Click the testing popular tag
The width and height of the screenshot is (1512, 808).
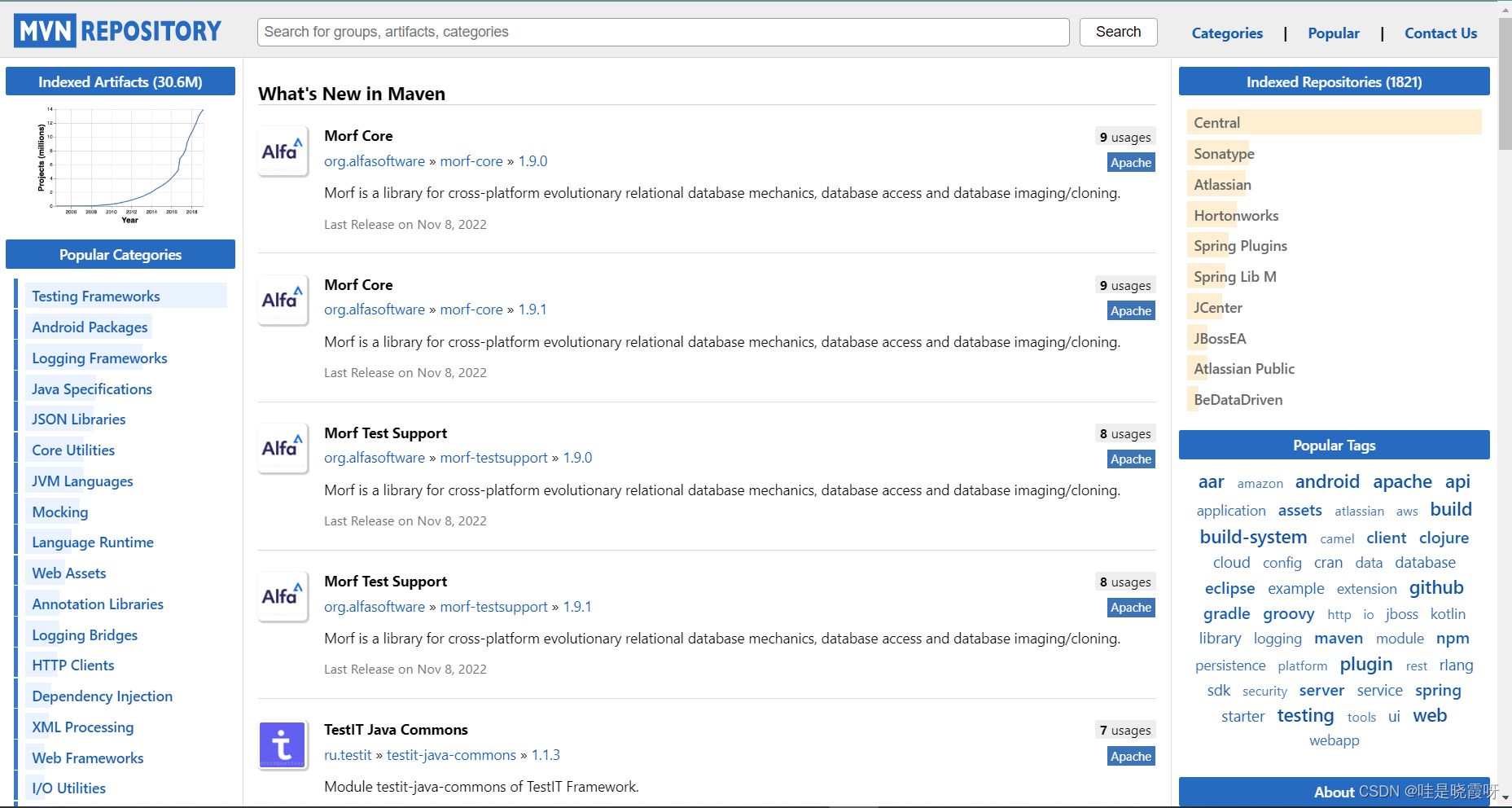[x=1305, y=716]
